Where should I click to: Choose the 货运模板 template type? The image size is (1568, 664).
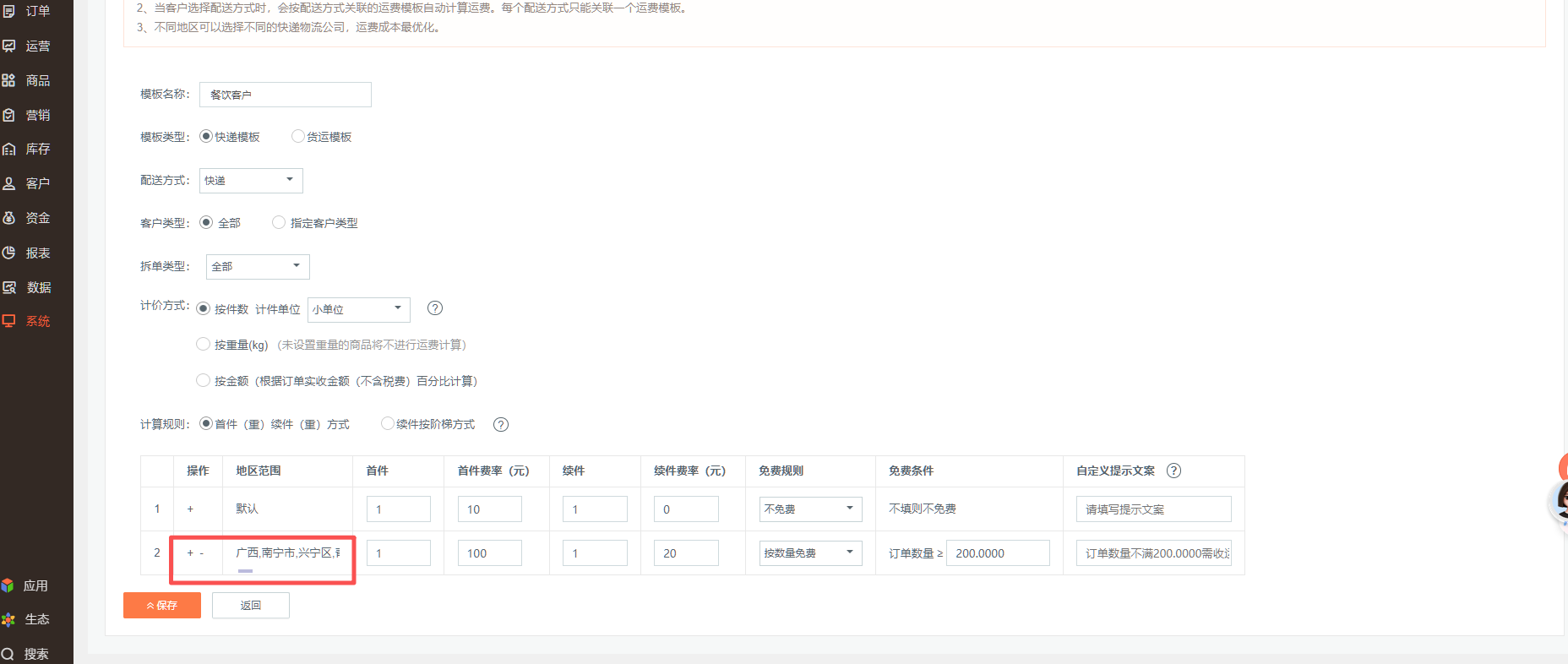[297, 136]
